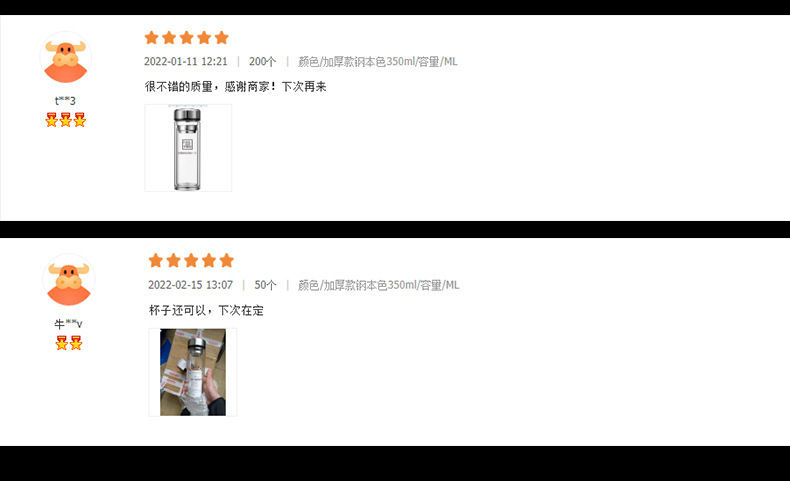The image size is (790, 481).
Task: Click the bull avatar of user 牛**v
Action: pos(69,281)
